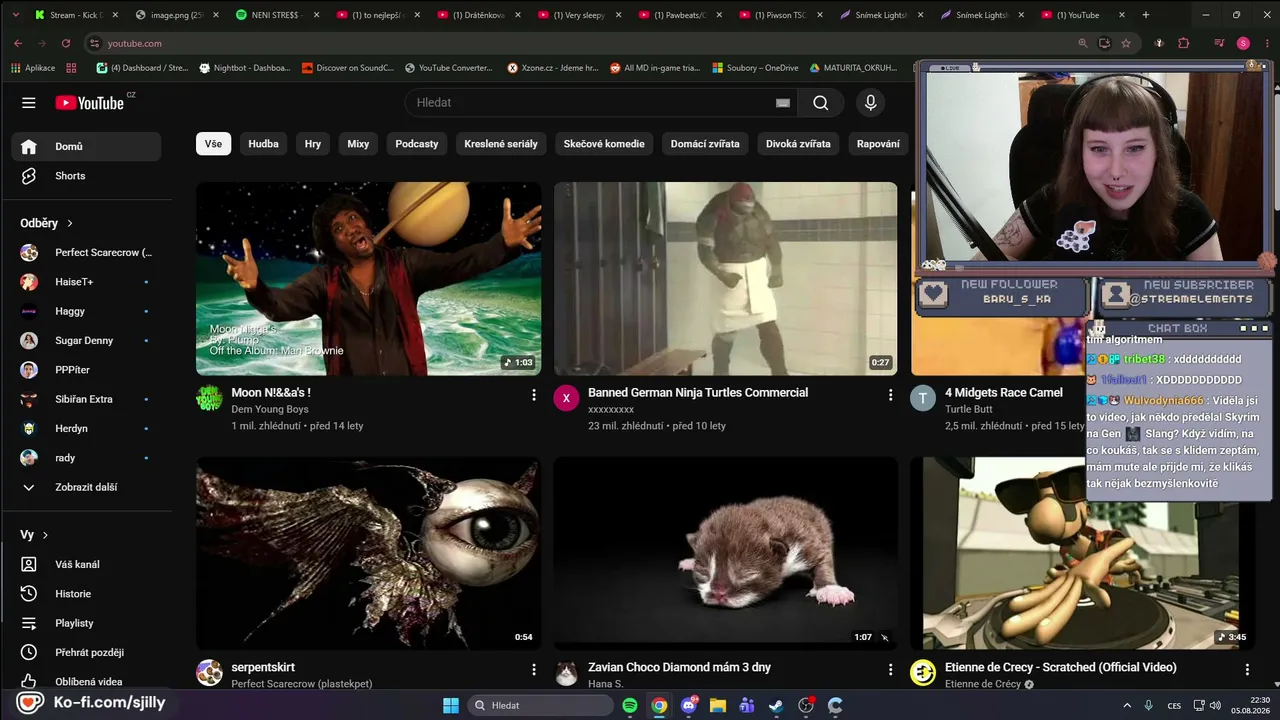Select the Mixy filter chip
This screenshot has width=1280, height=720.
coord(358,144)
